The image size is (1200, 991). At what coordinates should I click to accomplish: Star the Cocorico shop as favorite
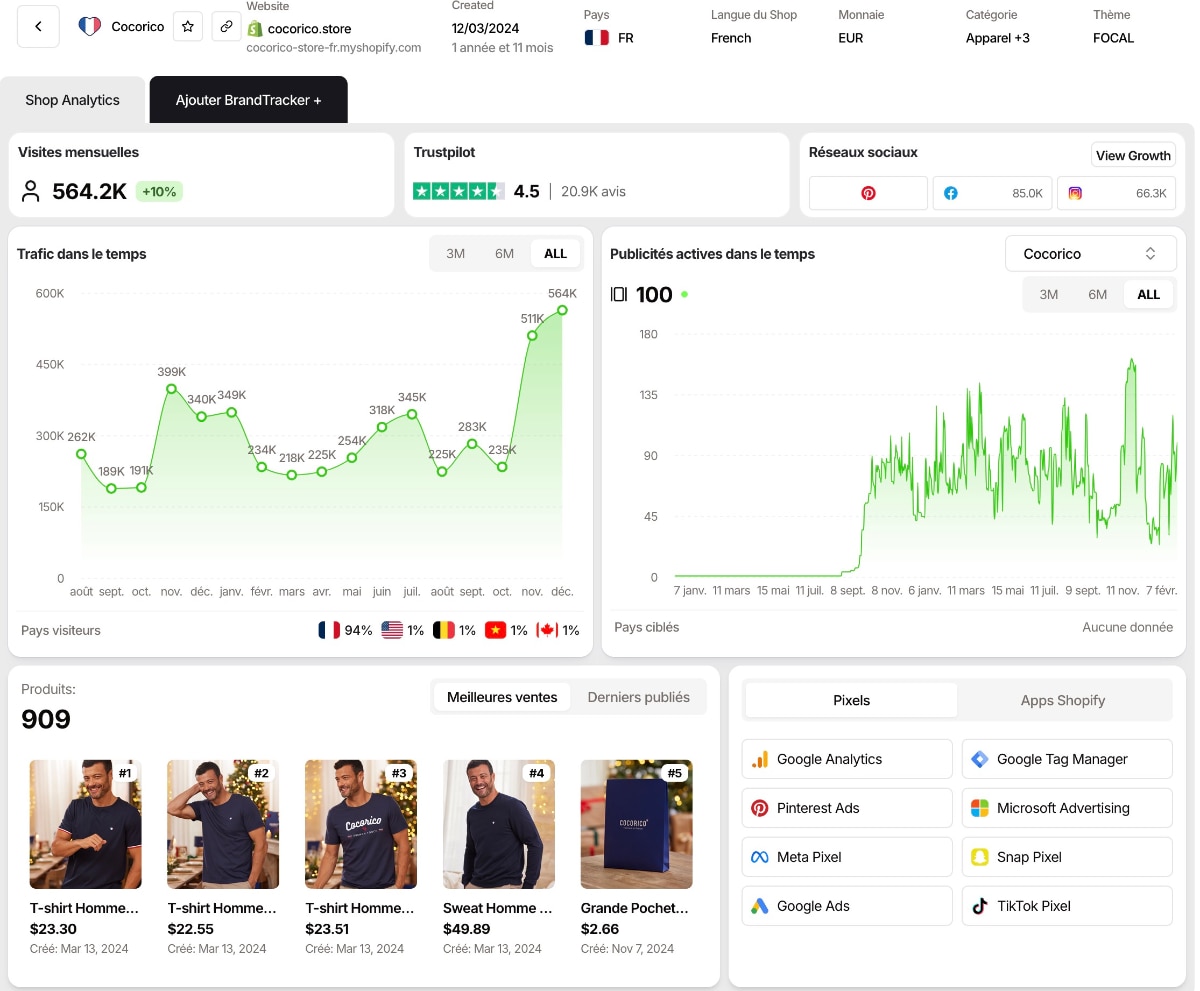pyautogui.click(x=188, y=27)
